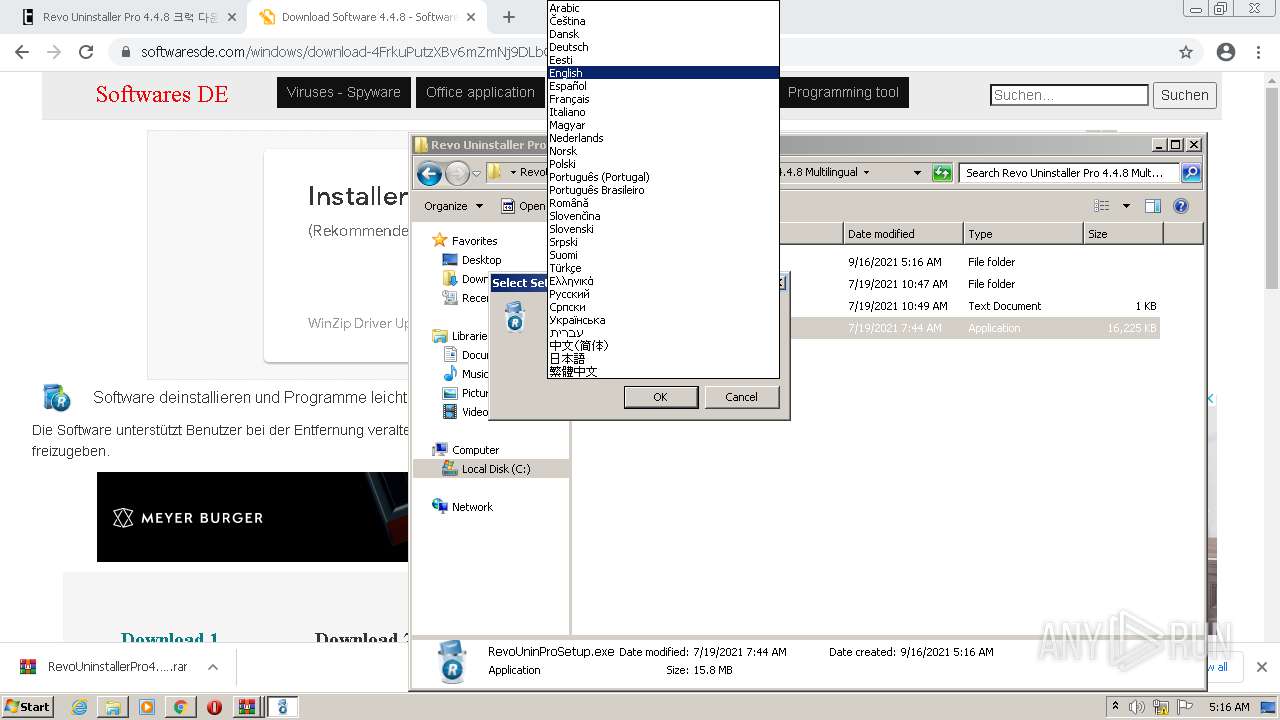This screenshot has width=1280, height=720.
Task: Choose English from language list
Action: tap(663, 73)
